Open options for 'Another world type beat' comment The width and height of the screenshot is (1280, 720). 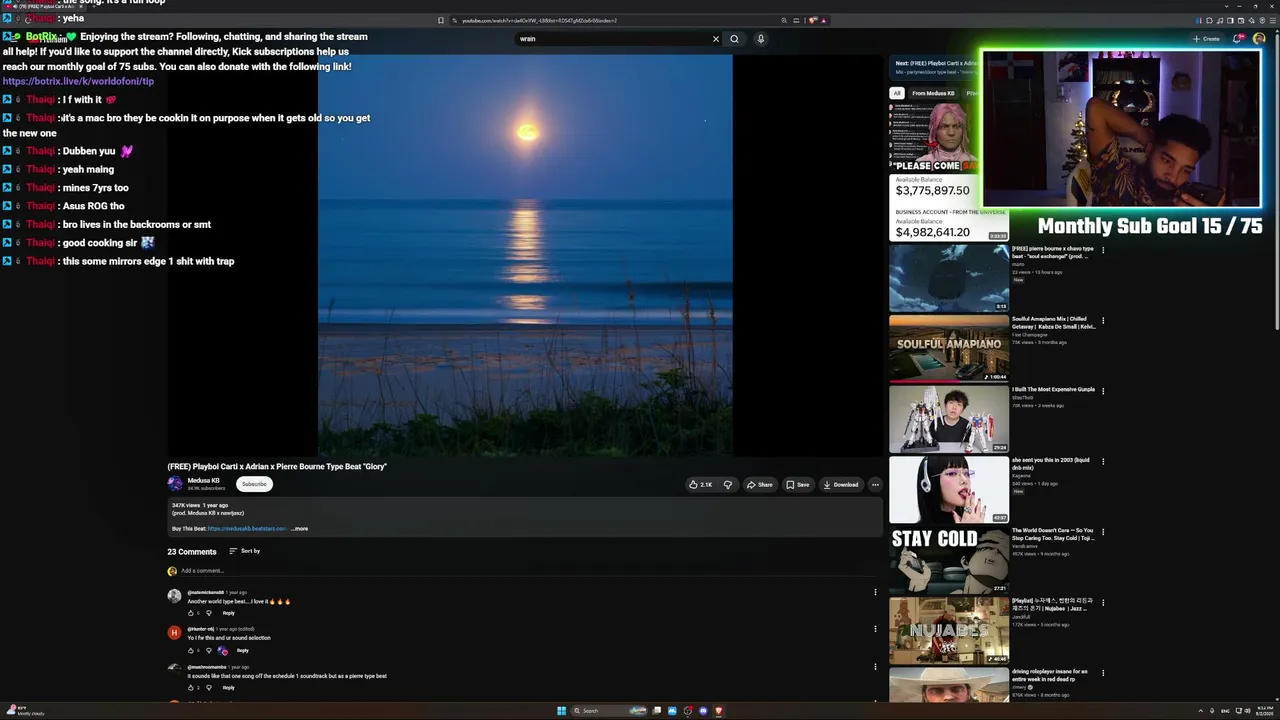point(875,592)
